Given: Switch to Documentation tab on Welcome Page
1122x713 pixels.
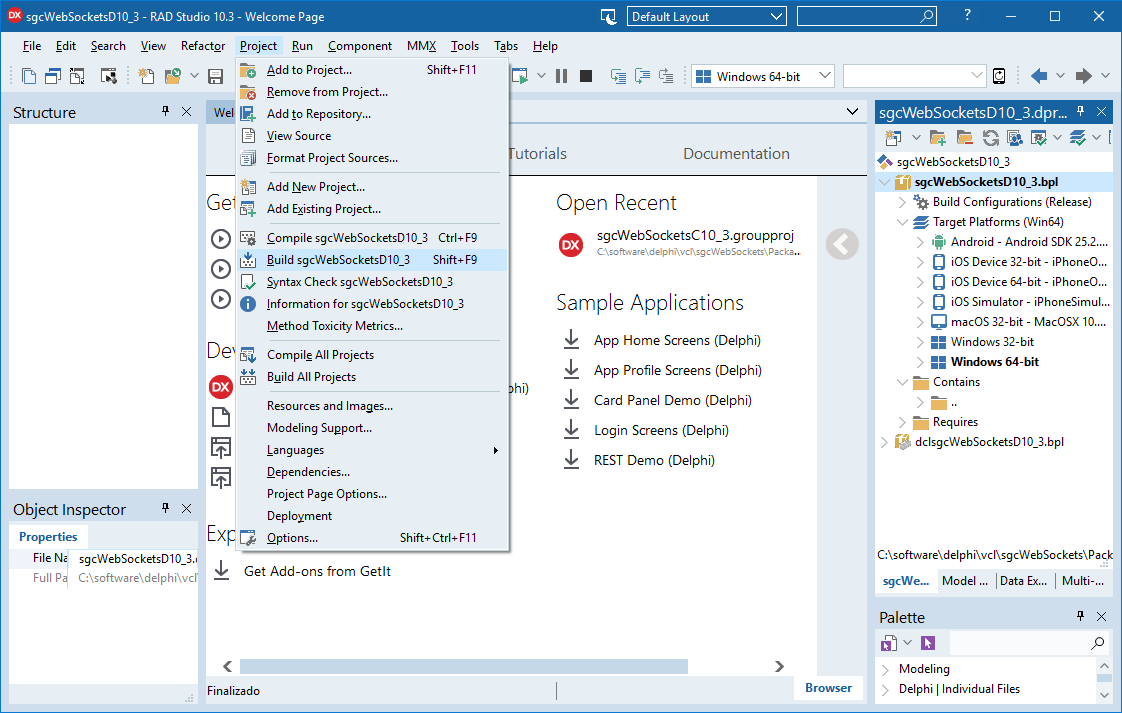Looking at the screenshot, I should pyautogui.click(x=736, y=154).
